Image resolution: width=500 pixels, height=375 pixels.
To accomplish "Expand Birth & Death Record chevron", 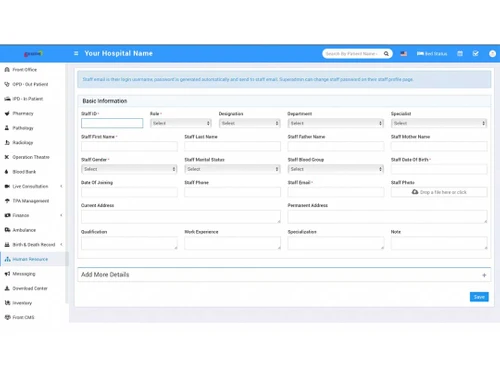I will coord(61,244).
